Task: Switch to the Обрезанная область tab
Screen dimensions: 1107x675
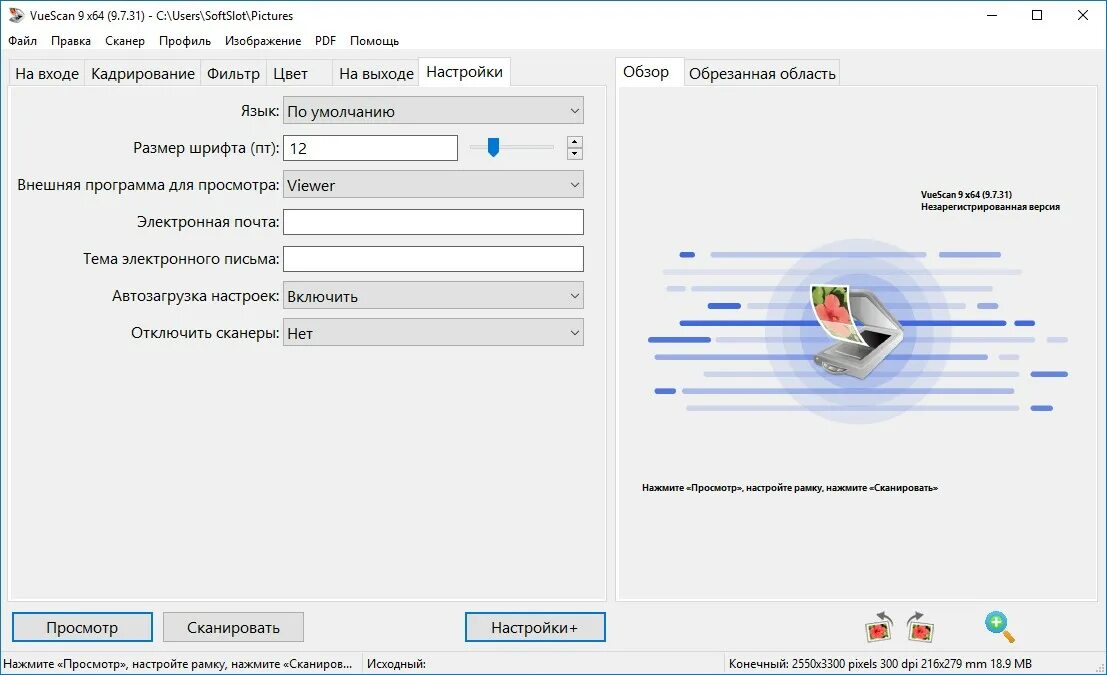Action: 762,73
